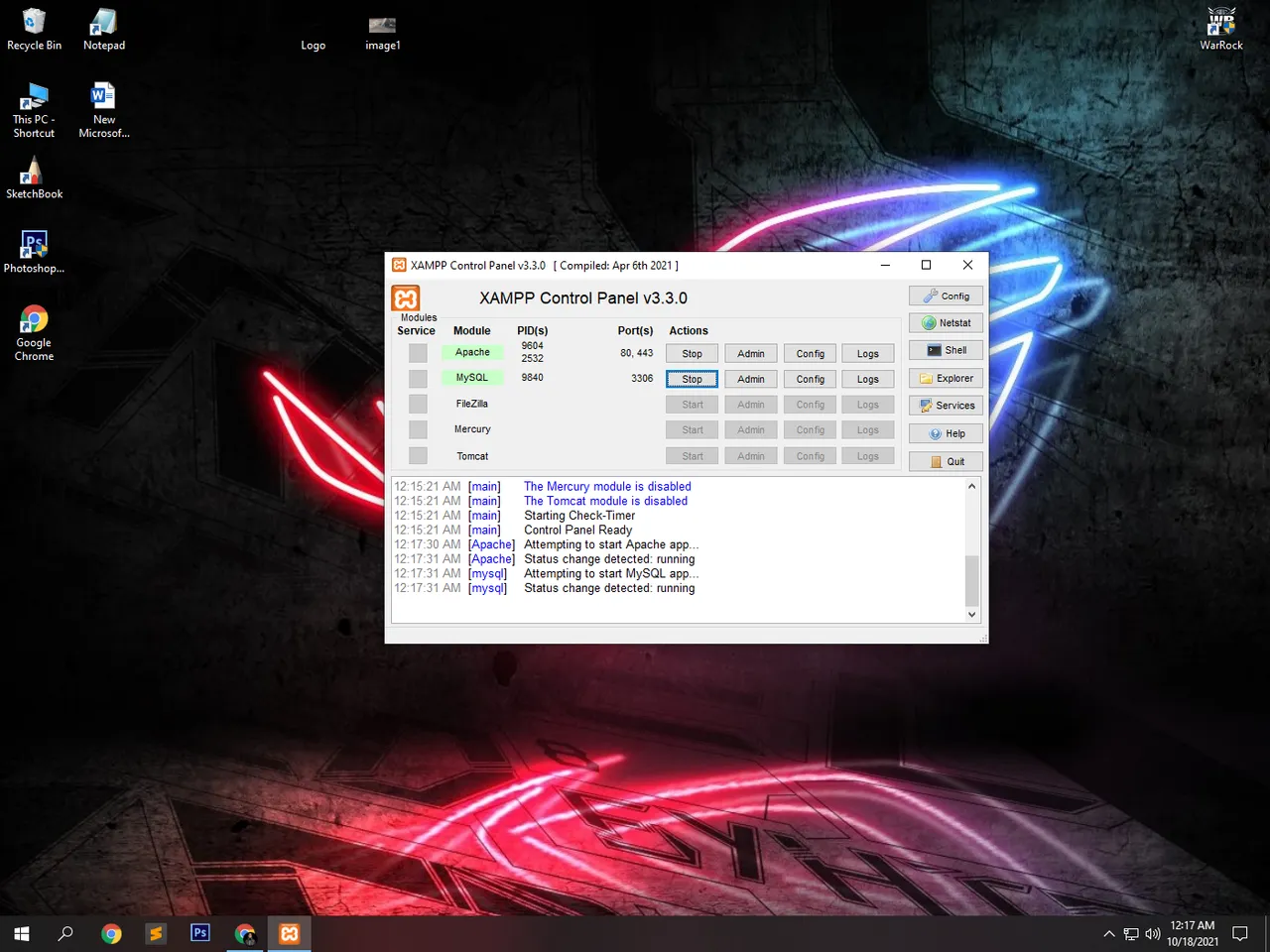Click Chrome profile icon in taskbar
The width and height of the screenshot is (1270, 952).
click(x=245, y=933)
